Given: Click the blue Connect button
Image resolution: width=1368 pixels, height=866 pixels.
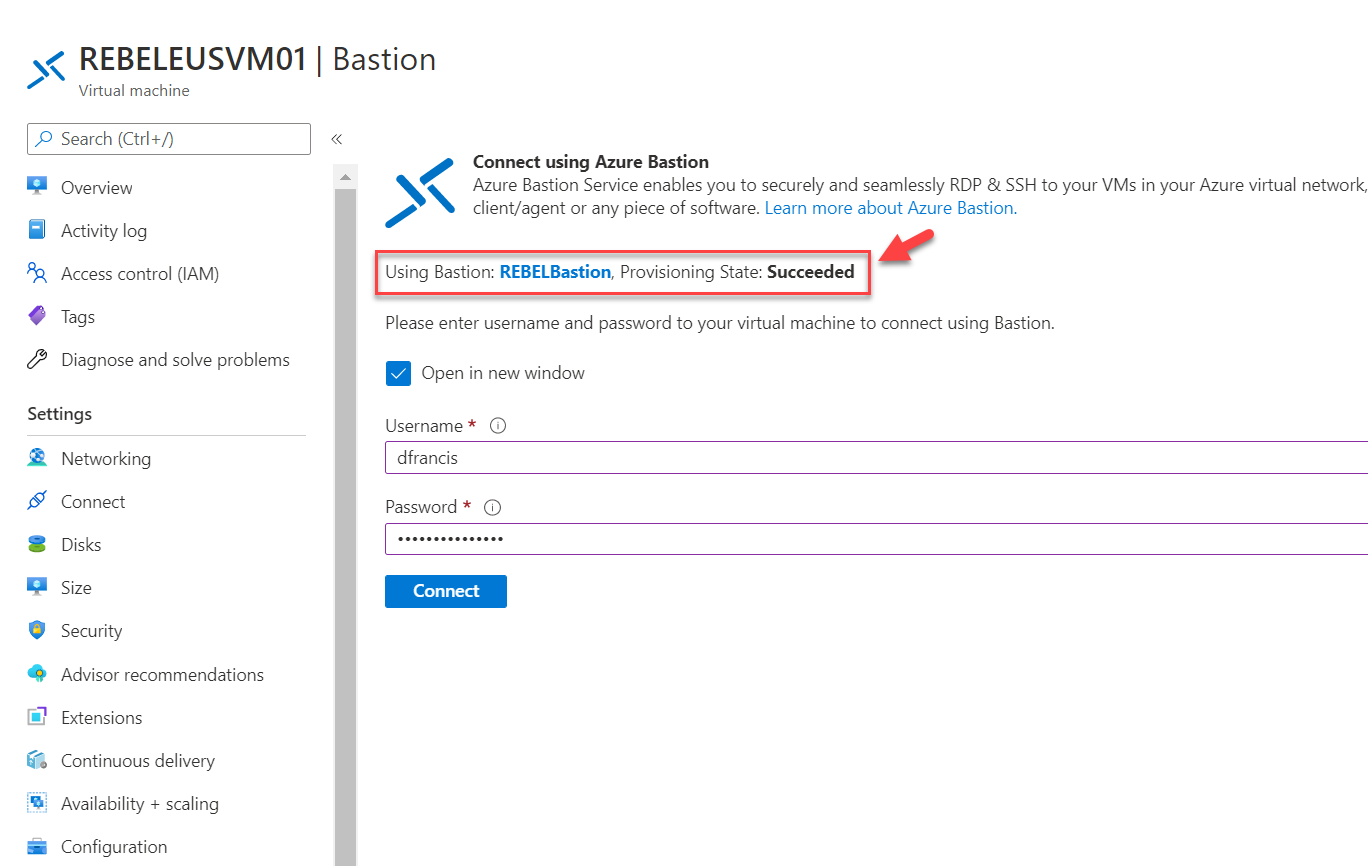Looking at the screenshot, I should click(x=446, y=591).
